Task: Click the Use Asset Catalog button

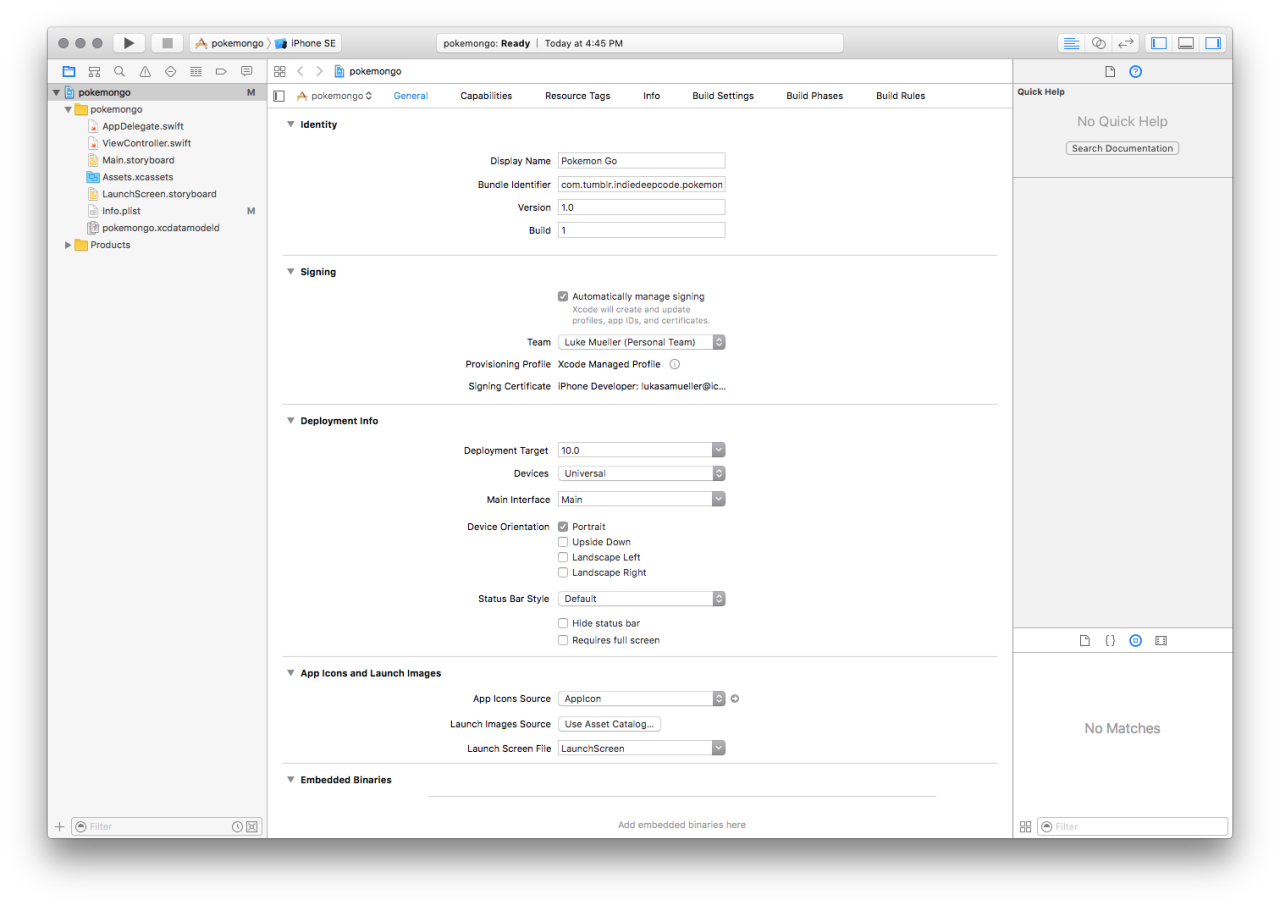Action: [x=609, y=724]
